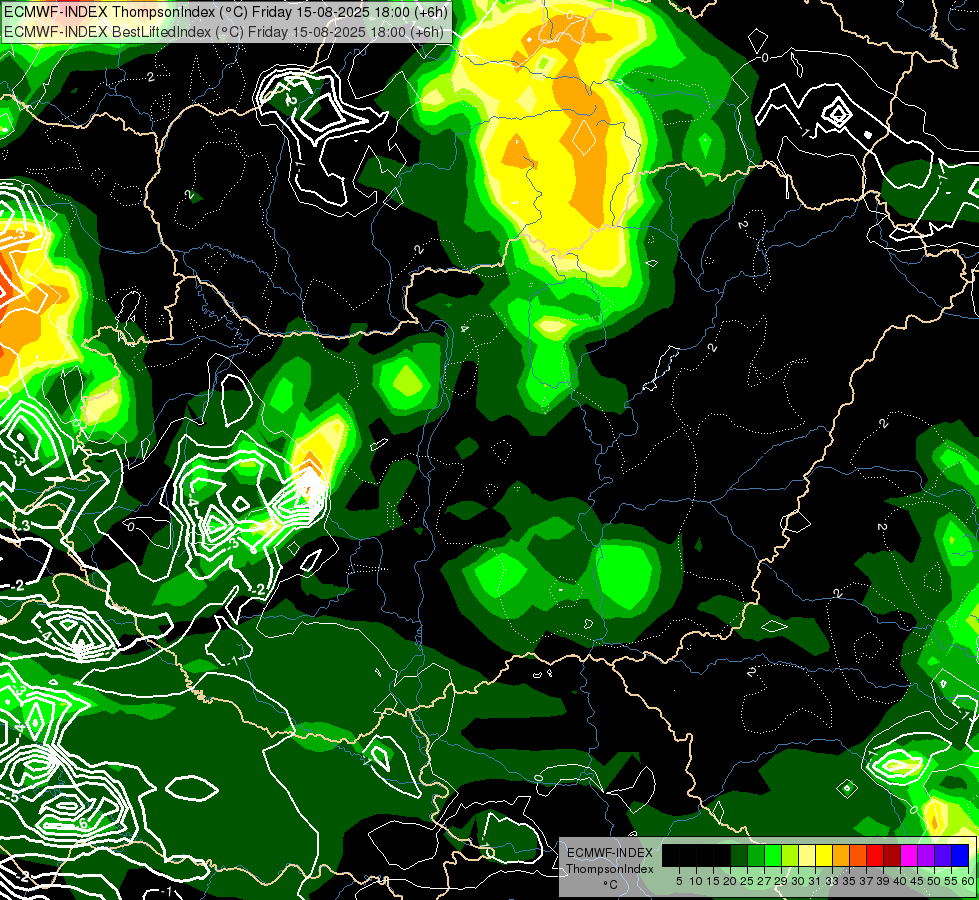Click the legend scale value 10
Image resolution: width=979 pixels, height=900 pixels.
[696, 881]
